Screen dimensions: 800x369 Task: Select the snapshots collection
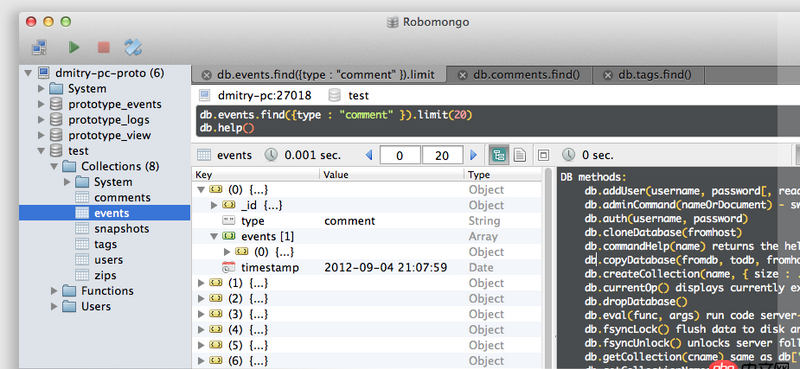(x=121, y=229)
